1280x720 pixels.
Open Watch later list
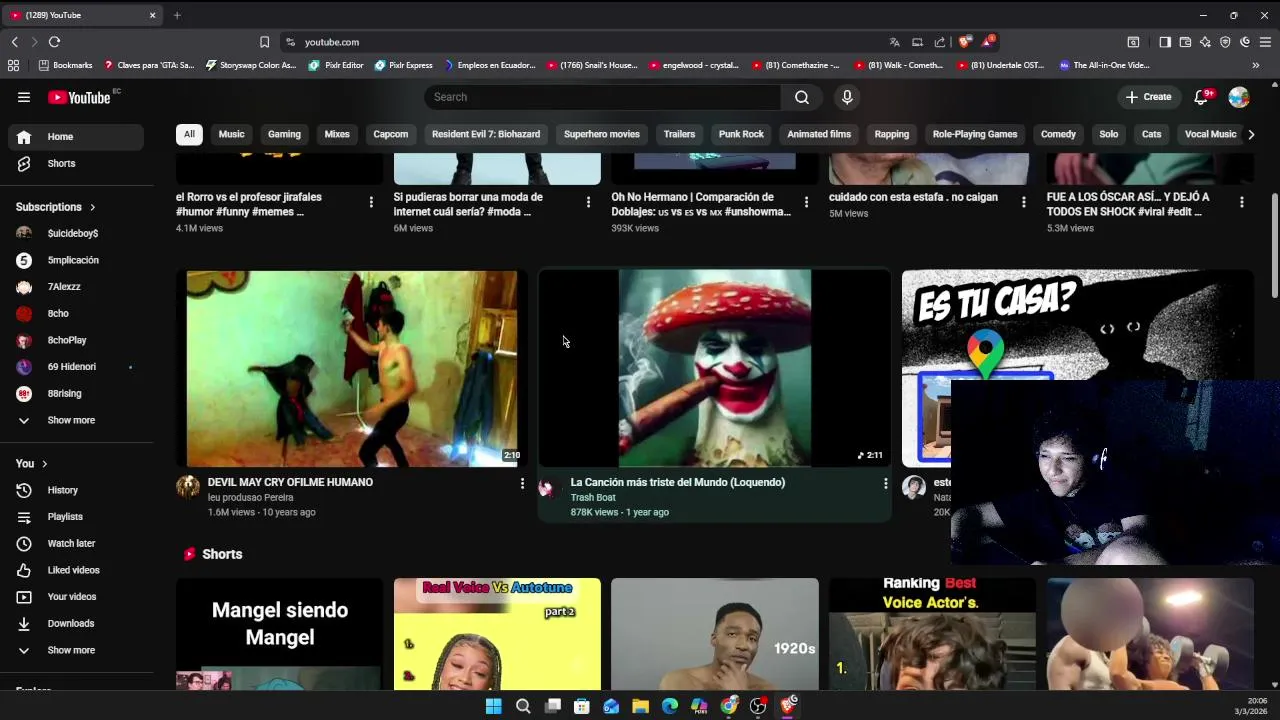coord(77,543)
